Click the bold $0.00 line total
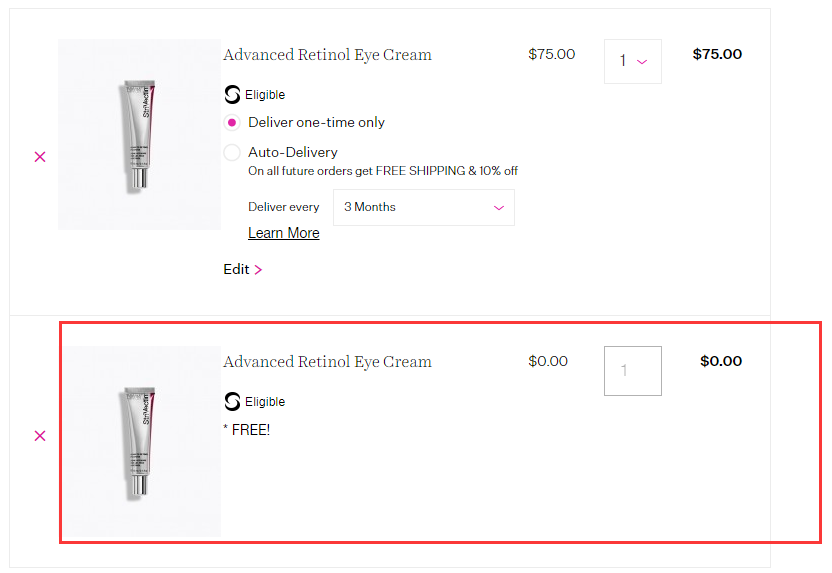The width and height of the screenshot is (832, 573). tap(721, 362)
